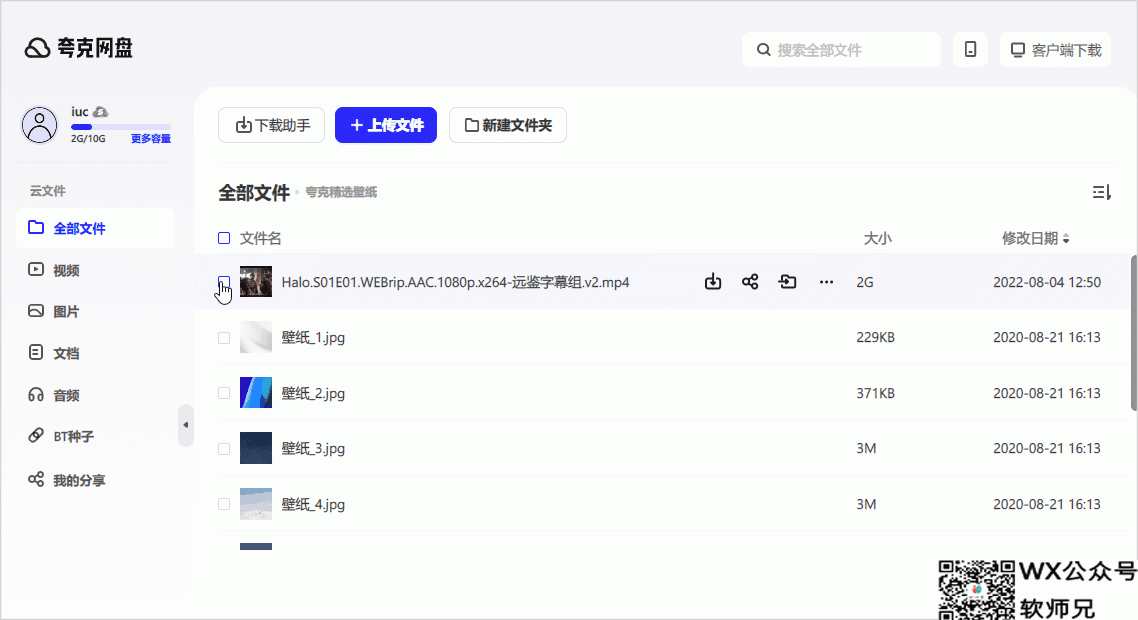Click the cloud badge next to iuc
The width and height of the screenshot is (1138, 620).
101,112
